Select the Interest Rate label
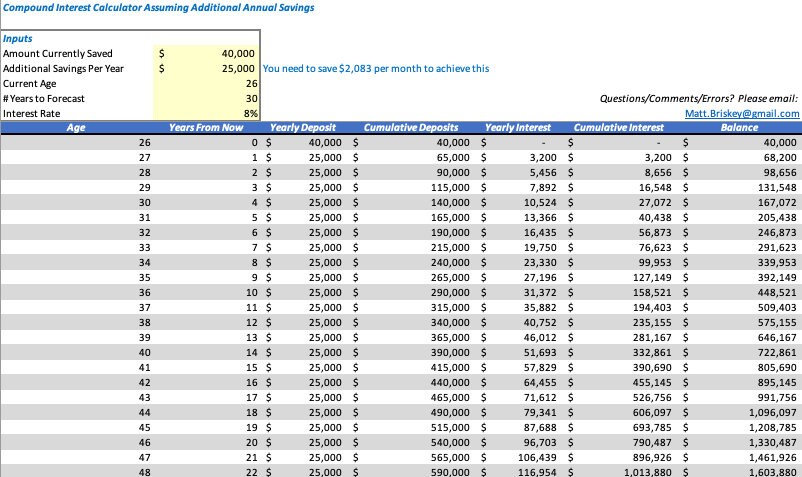The height and width of the screenshot is (477, 802). (31, 113)
